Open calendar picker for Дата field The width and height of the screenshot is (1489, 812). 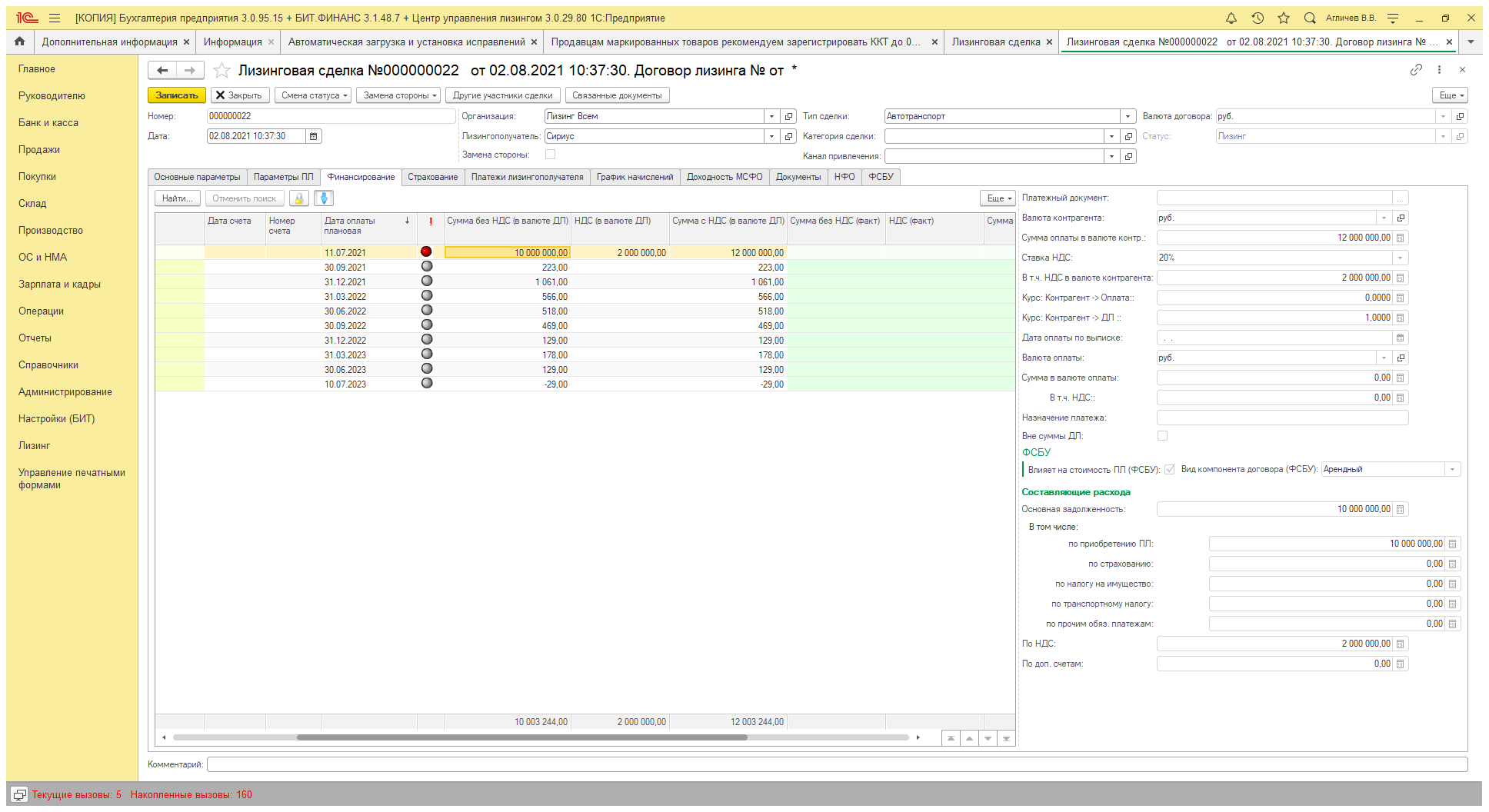pos(314,136)
